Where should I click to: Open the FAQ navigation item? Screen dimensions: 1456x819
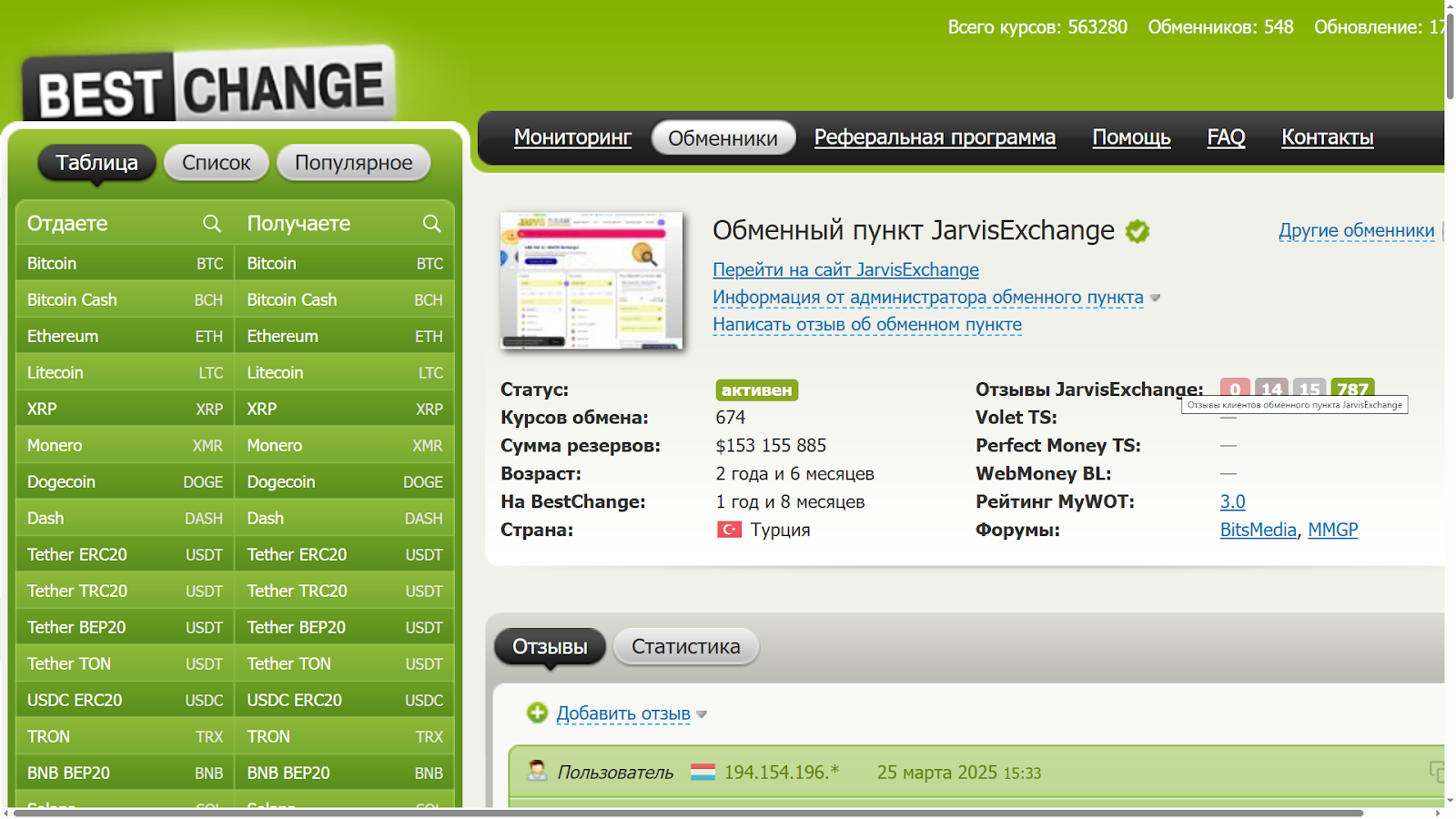[x=1226, y=137]
